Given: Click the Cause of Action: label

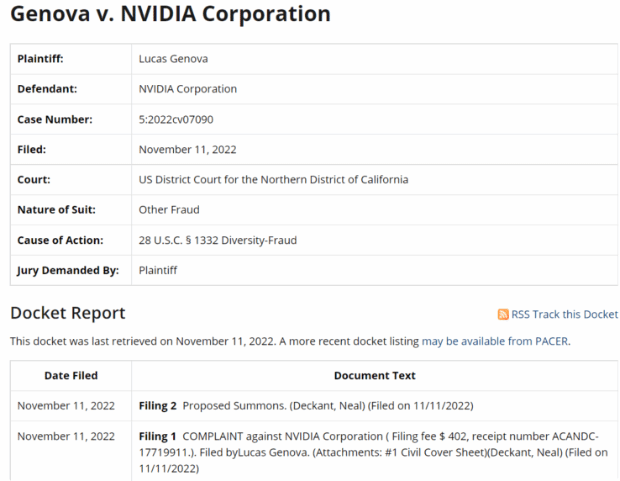Looking at the screenshot, I should pyautogui.click(x=60, y=240).
